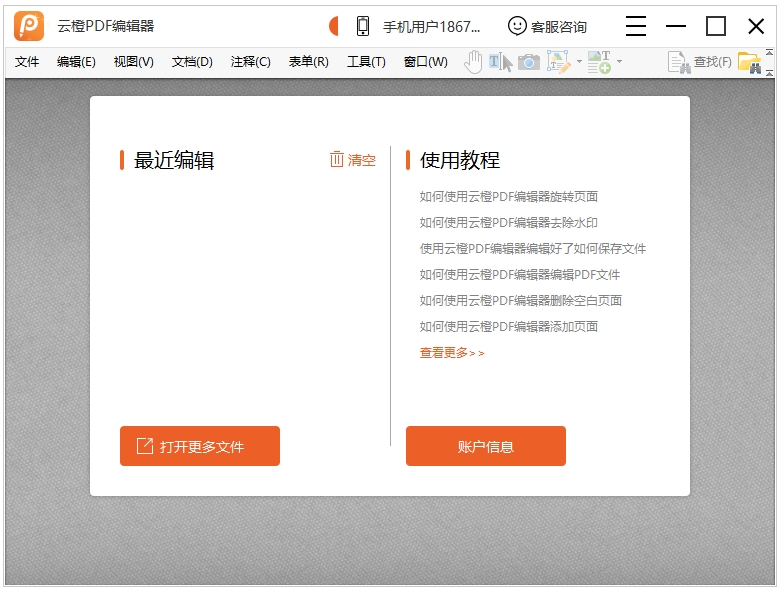
Task: Open tutorial 使用云橙PDF编辑器编辑好了如何保存文件
Action: click(533, 249)
